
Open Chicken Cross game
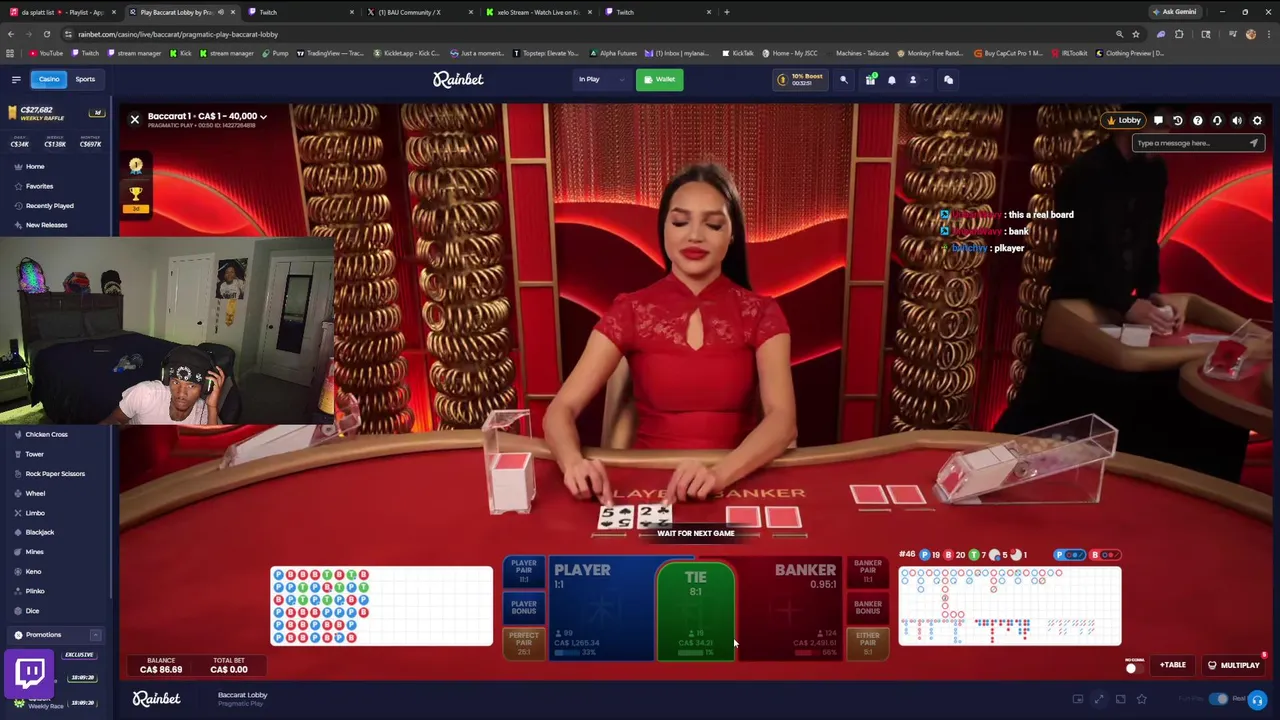pyautogui.click(x=46, y=435)
